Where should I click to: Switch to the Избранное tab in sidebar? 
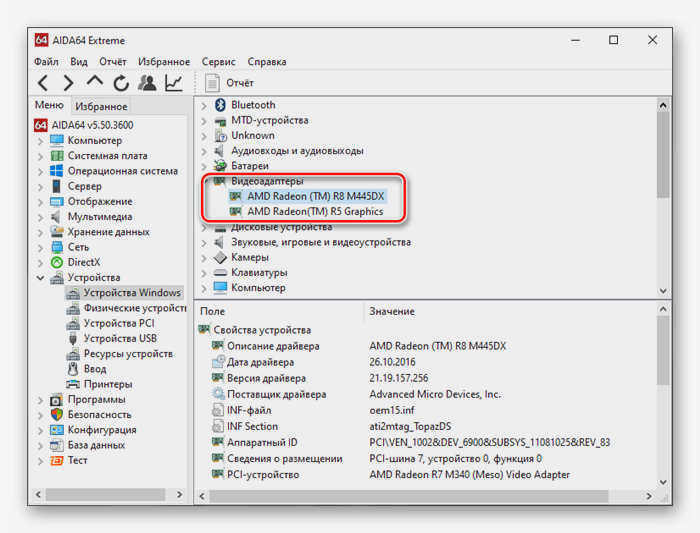pos(101,106)
